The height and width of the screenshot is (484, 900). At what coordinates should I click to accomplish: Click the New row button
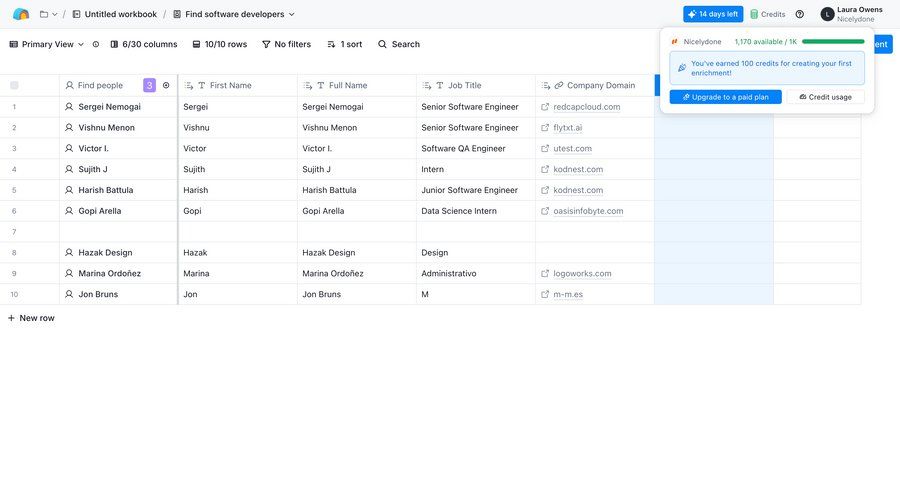pos(31,318)
